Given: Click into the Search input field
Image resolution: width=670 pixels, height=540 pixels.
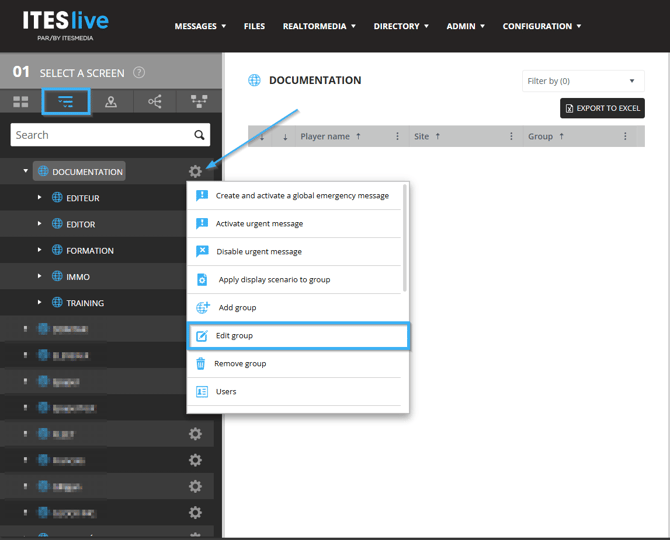Looking at the screenshot, I should pos(98,135).
